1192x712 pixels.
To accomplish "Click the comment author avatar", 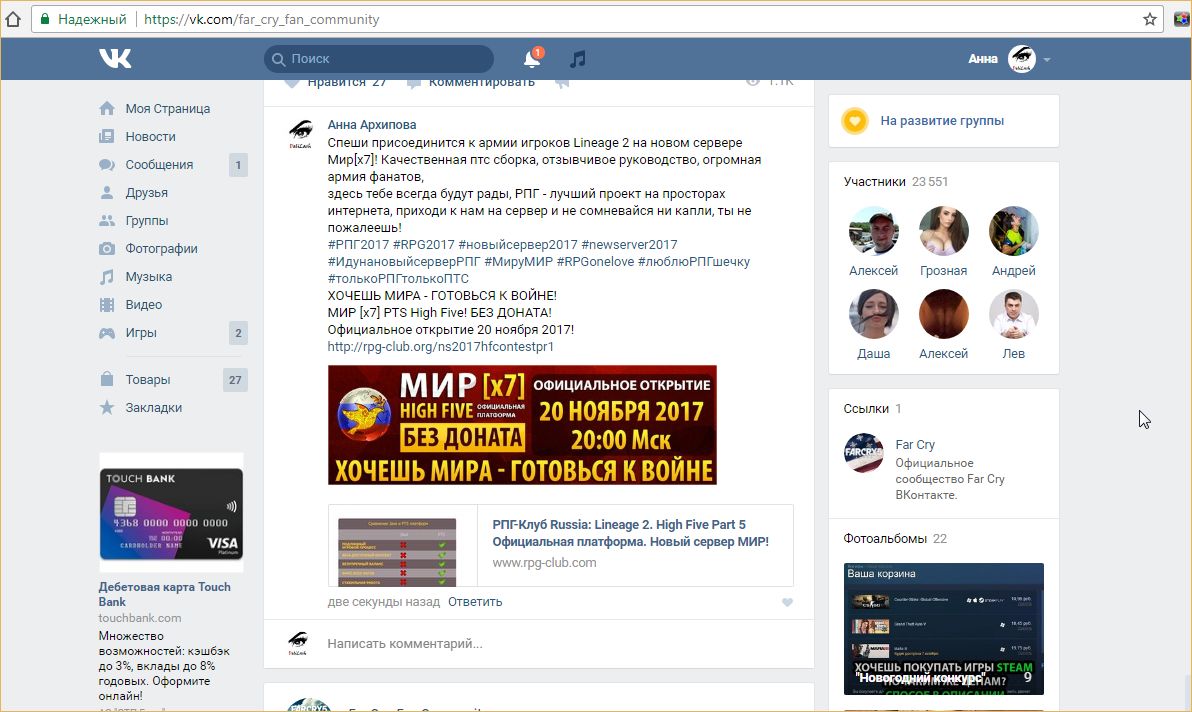I will point(300,134).
